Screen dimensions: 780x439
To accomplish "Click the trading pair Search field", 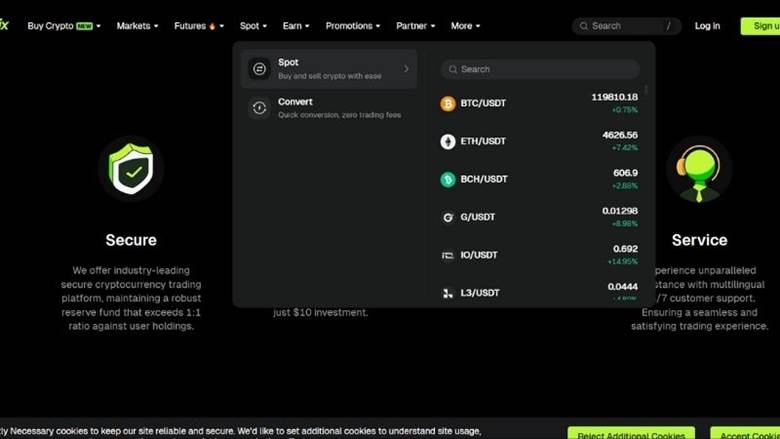I will 540,69.
